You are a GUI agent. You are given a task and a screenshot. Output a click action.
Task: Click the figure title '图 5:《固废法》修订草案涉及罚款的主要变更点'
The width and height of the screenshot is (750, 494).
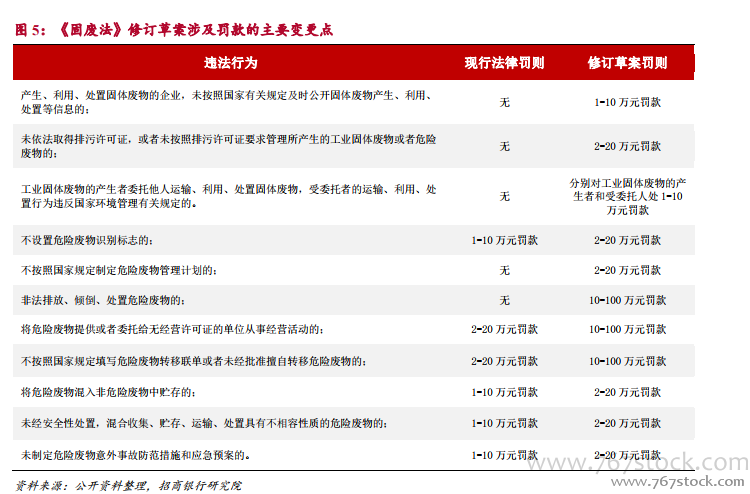point(174,30)
